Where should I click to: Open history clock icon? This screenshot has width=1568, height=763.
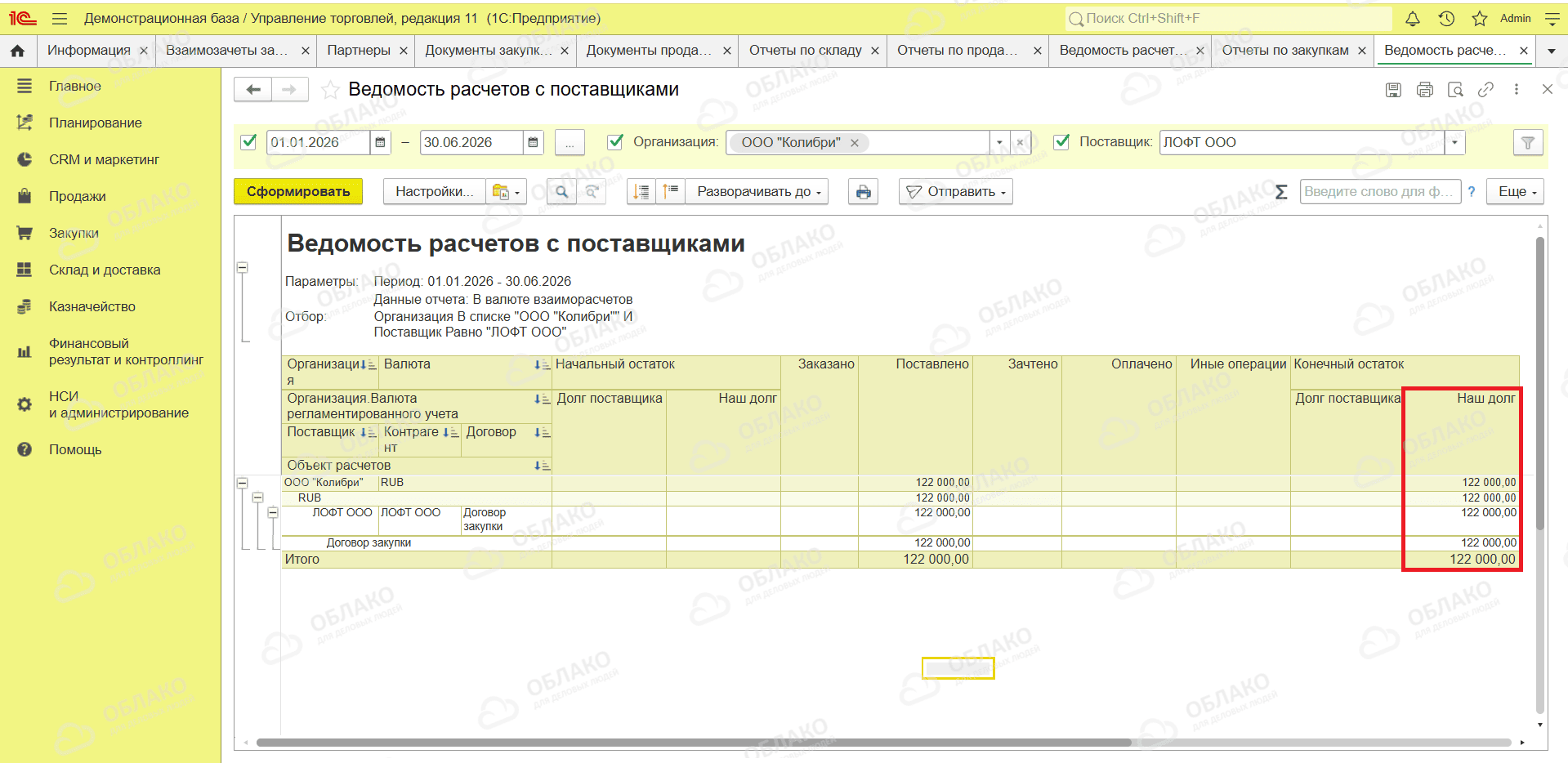[1446, 18]
